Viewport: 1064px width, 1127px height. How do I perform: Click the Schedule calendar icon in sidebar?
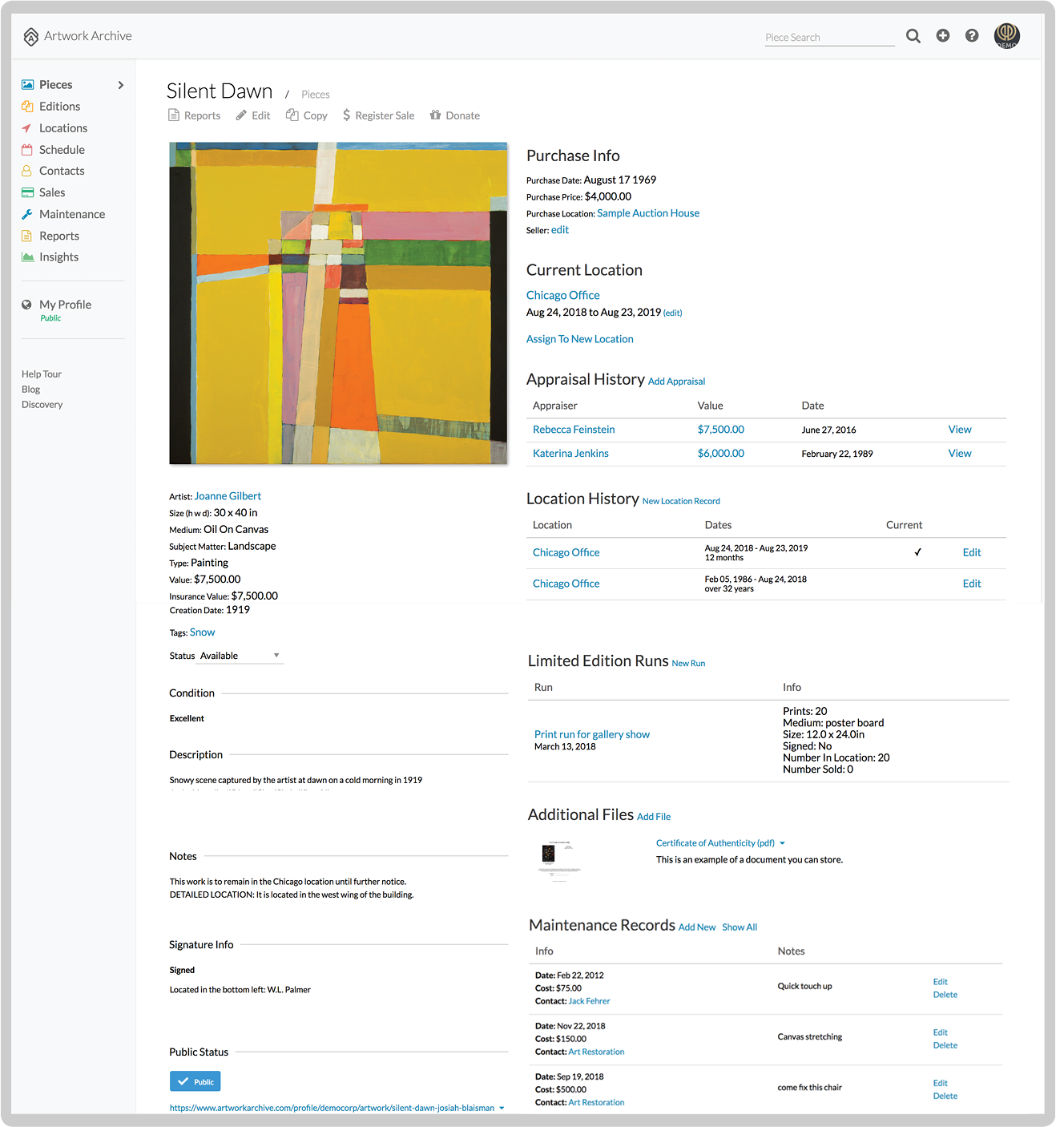(x=27, y=150)
